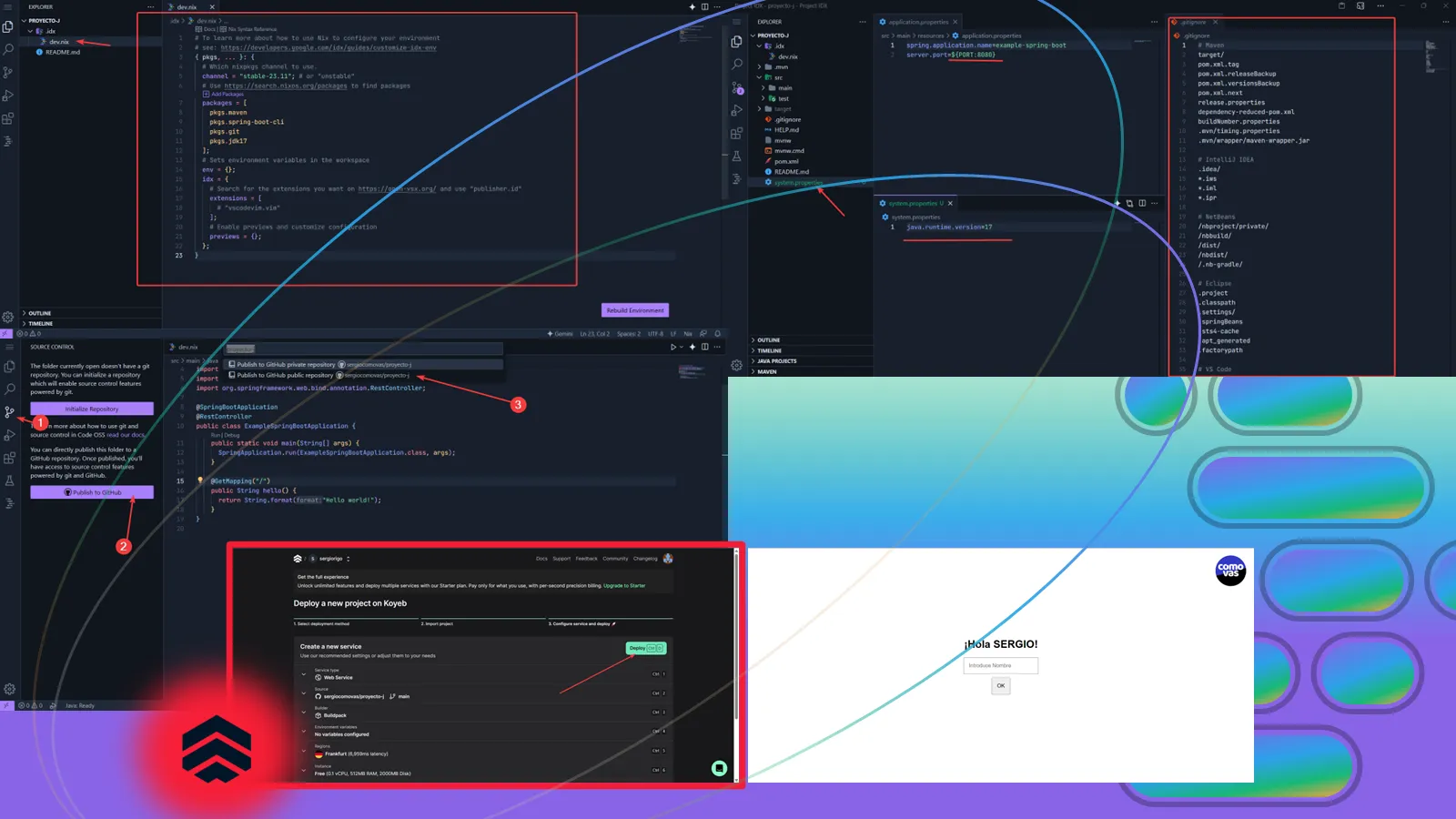Click the Rebuild Environment button
The height and width of the screenshot is (819, 1456).
point(635,310)
